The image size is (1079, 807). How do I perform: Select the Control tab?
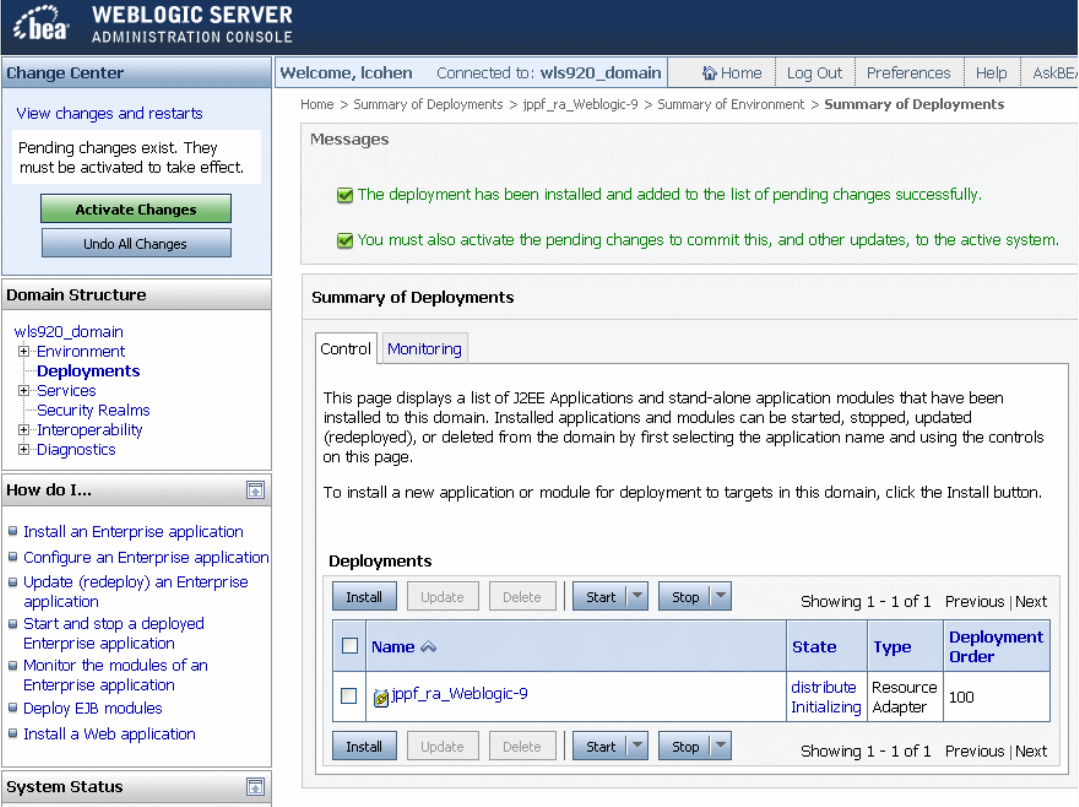click(345, 349)
